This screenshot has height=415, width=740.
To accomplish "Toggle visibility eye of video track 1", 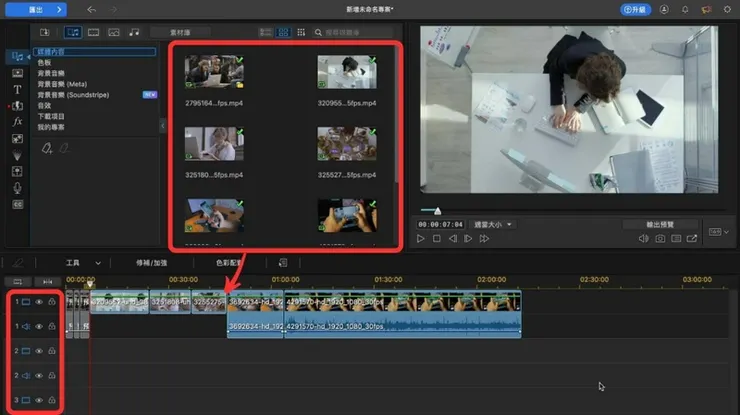I will 39,302.
